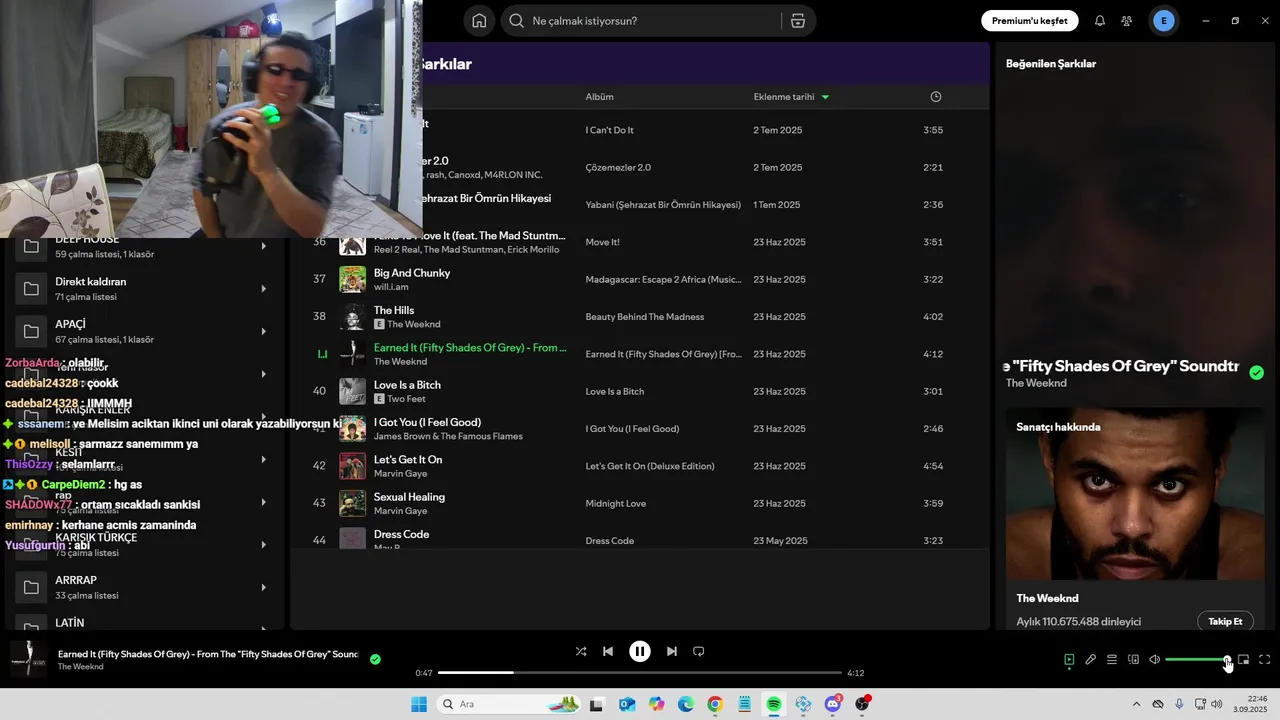
Task: Select the Sexual Healing song row
Action: [640, 503]
